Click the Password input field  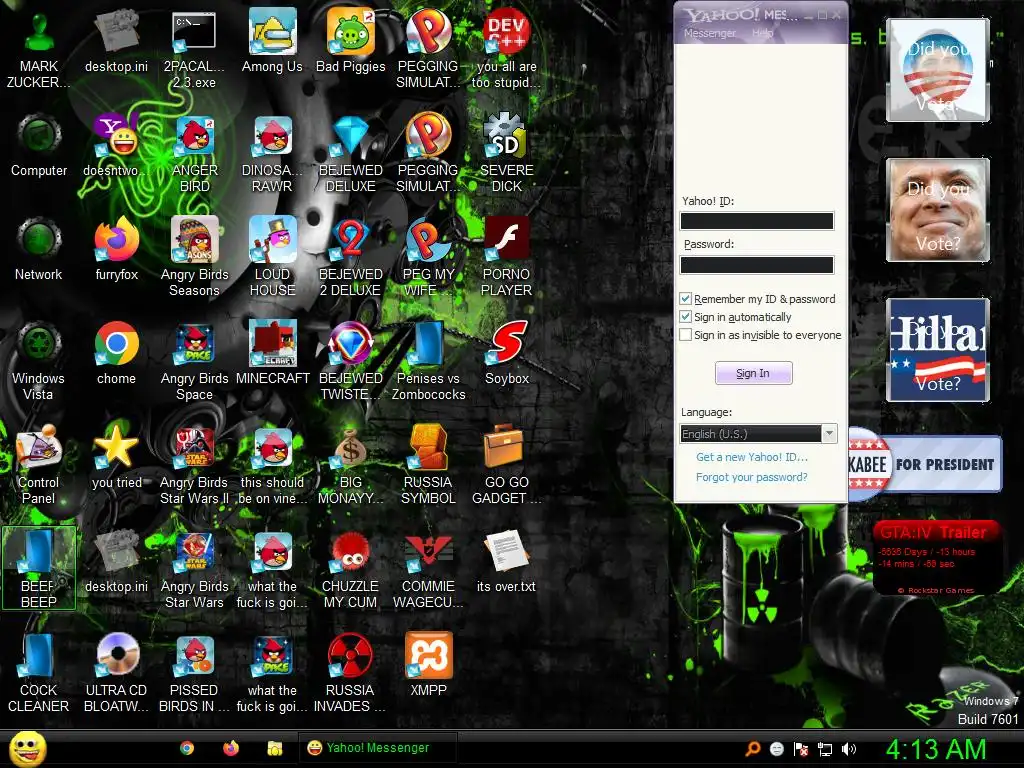click(757, 264)
